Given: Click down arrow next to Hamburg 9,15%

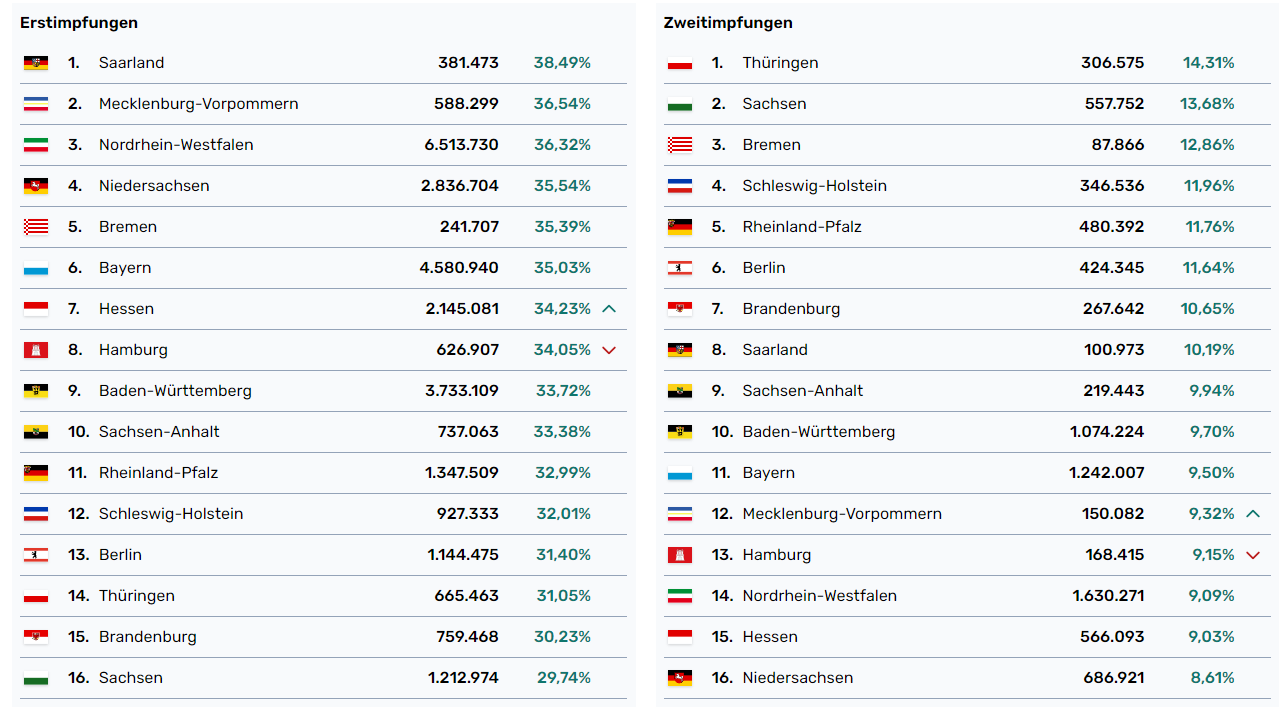Looking at the screenshot, I should 1253,555.
